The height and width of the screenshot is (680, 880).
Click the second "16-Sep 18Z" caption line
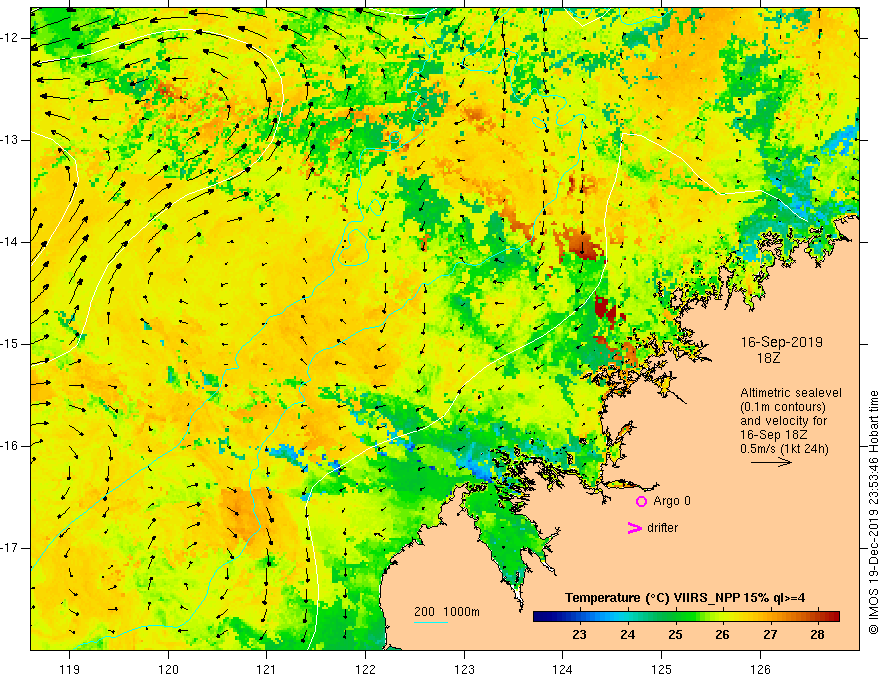click(774, 435)
